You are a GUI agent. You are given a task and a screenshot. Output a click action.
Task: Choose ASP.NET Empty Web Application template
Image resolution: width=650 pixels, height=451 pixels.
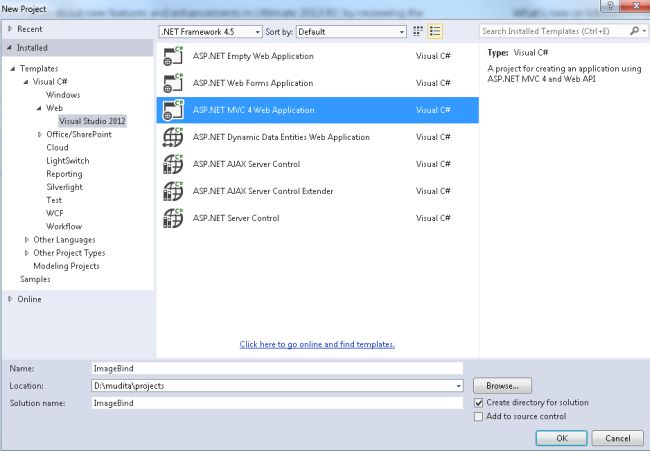tap(318, 56)
